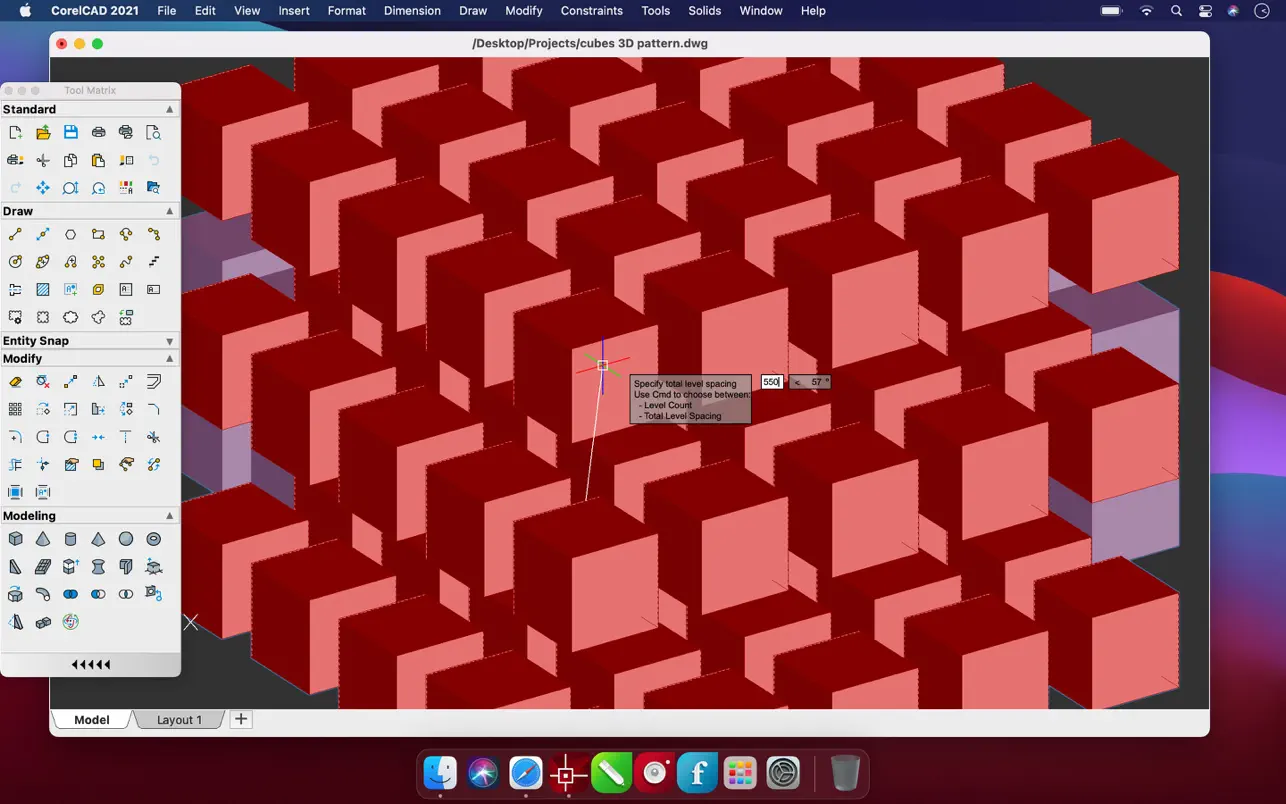Image resolution: width=1286 pixels, height=804 pixels.
Task: Expand the Entity Snap section
Action: coord(169,341)
